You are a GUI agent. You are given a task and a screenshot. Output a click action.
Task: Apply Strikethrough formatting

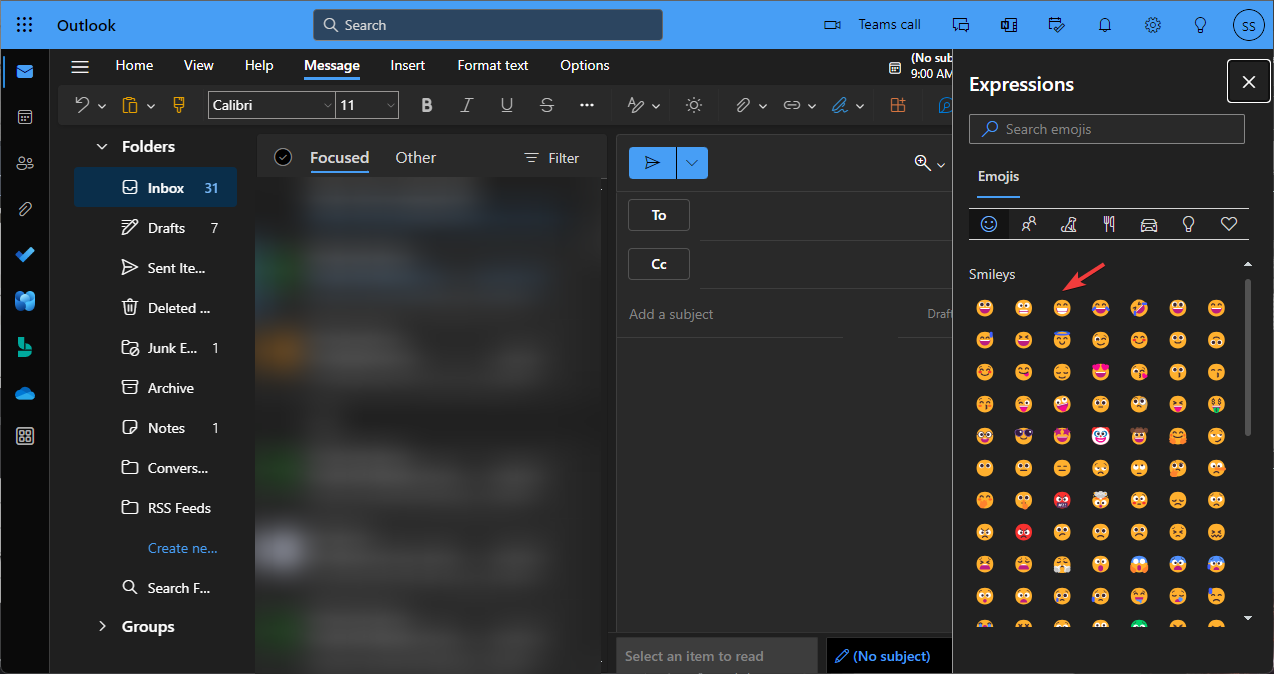pos(546,105)
